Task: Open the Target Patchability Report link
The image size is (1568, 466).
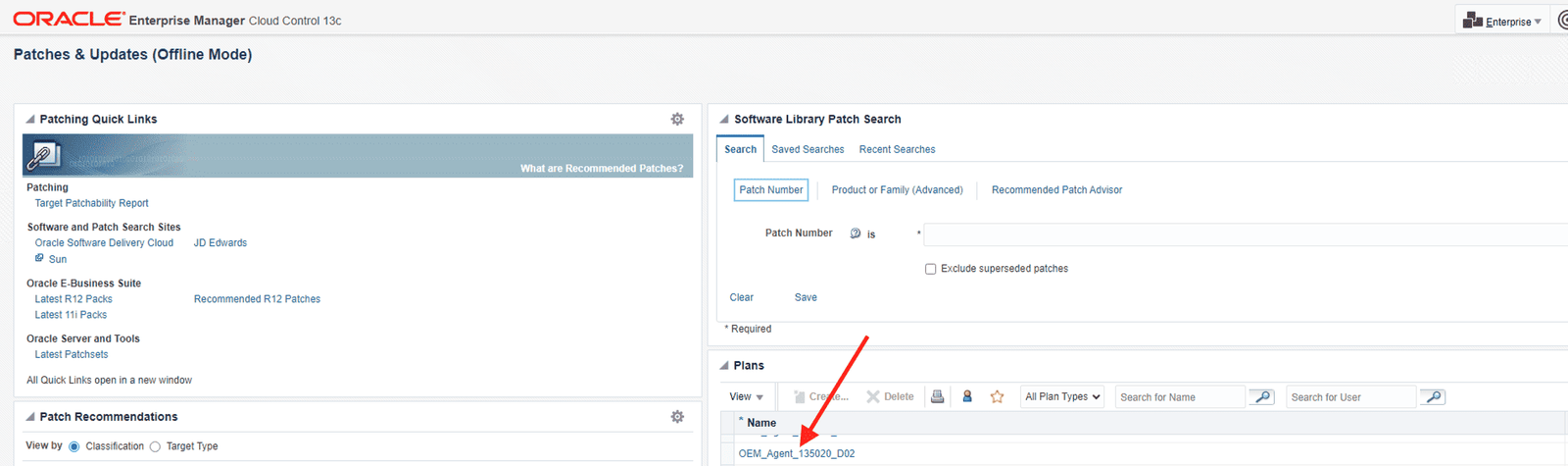Action: (92, 203)
